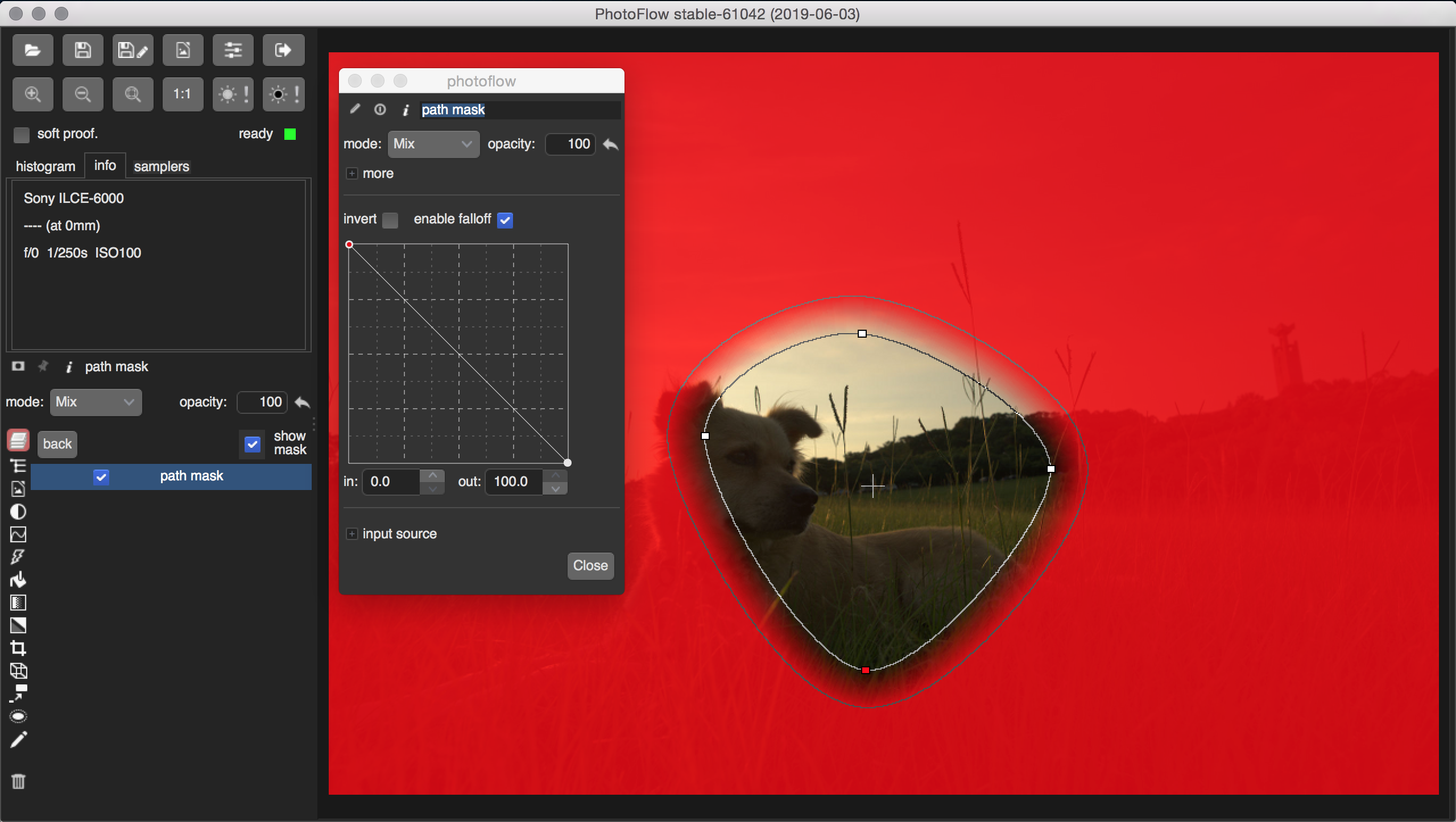Switch to the histogram tab
The width and height of the screenshot is (1456, 822).
[45, 167]
